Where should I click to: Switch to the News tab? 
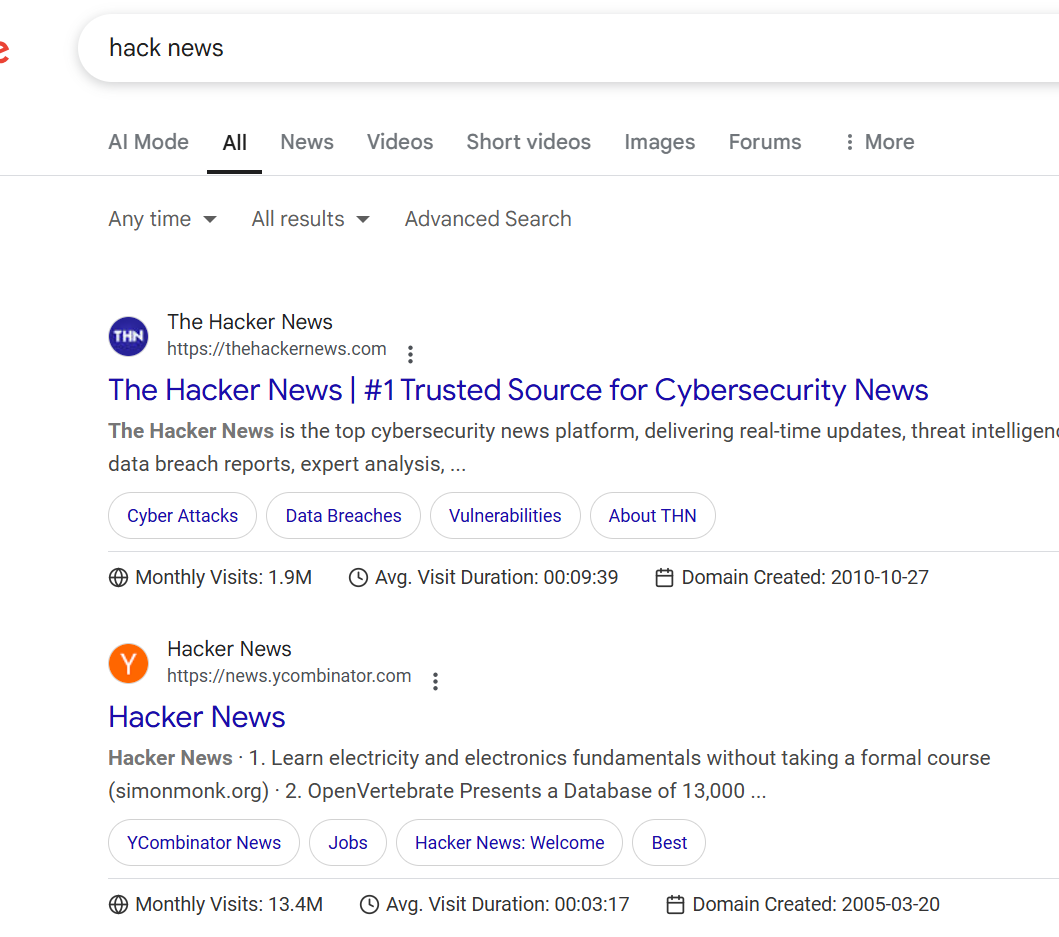(x=307, y=142)
